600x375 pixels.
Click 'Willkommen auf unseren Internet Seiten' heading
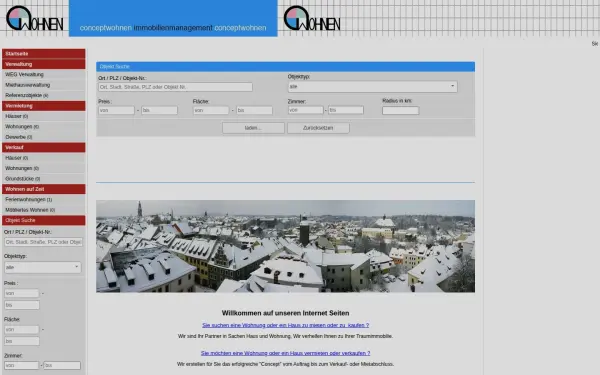coord(285,313)
